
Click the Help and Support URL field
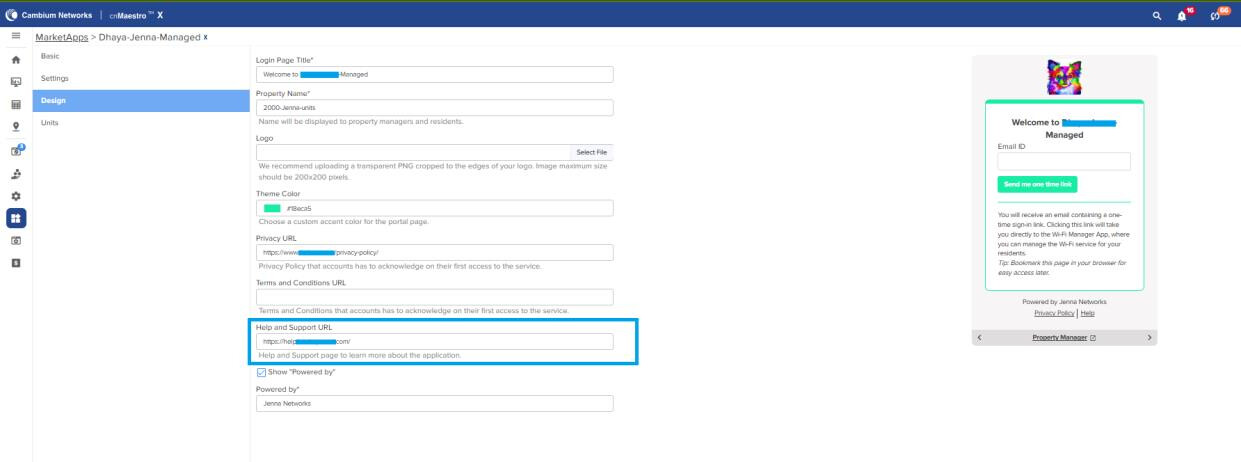tap(434, 342)
